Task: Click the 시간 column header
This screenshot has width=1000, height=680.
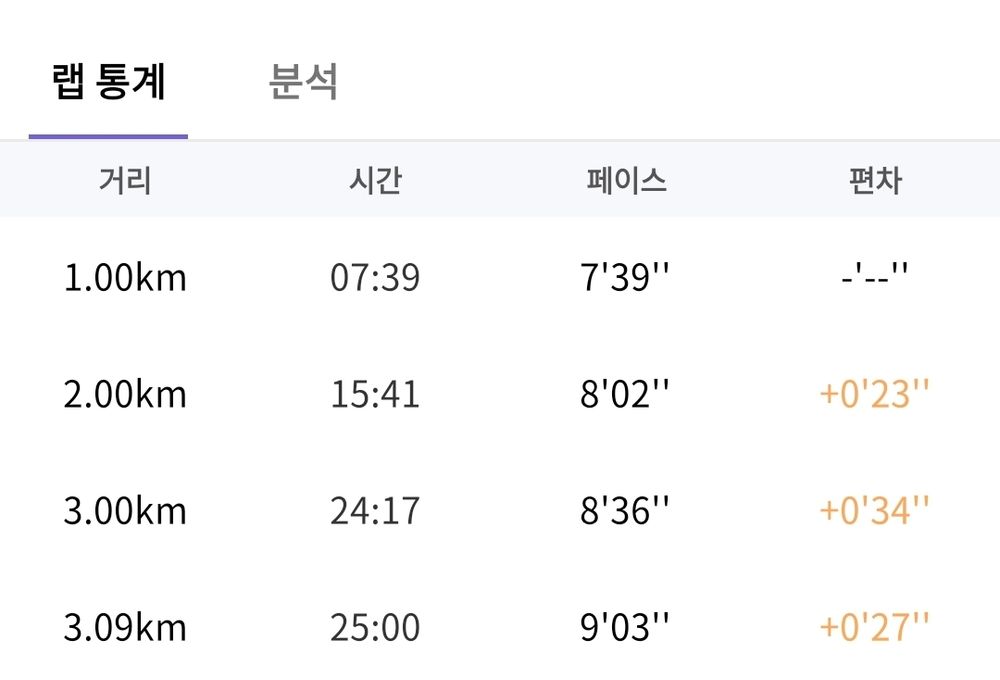Action: click(375, 181)
